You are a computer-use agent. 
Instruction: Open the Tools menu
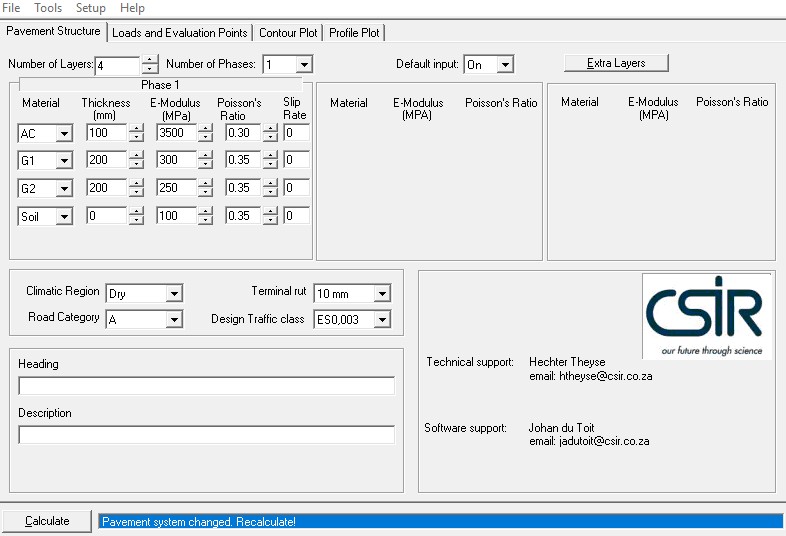pyautogui.click(x=48, y=8)
